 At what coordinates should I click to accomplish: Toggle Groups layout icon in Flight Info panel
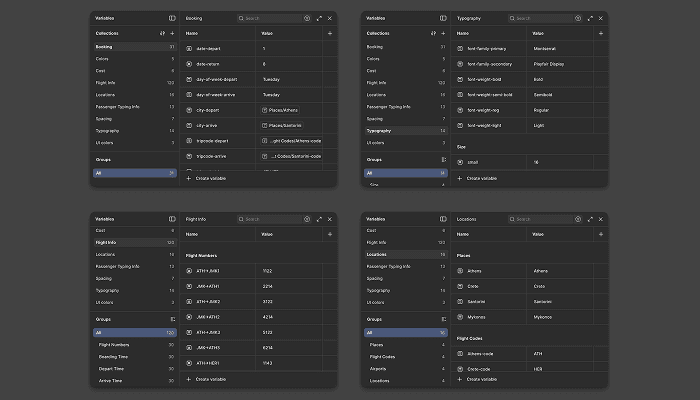tap(172, 320)
